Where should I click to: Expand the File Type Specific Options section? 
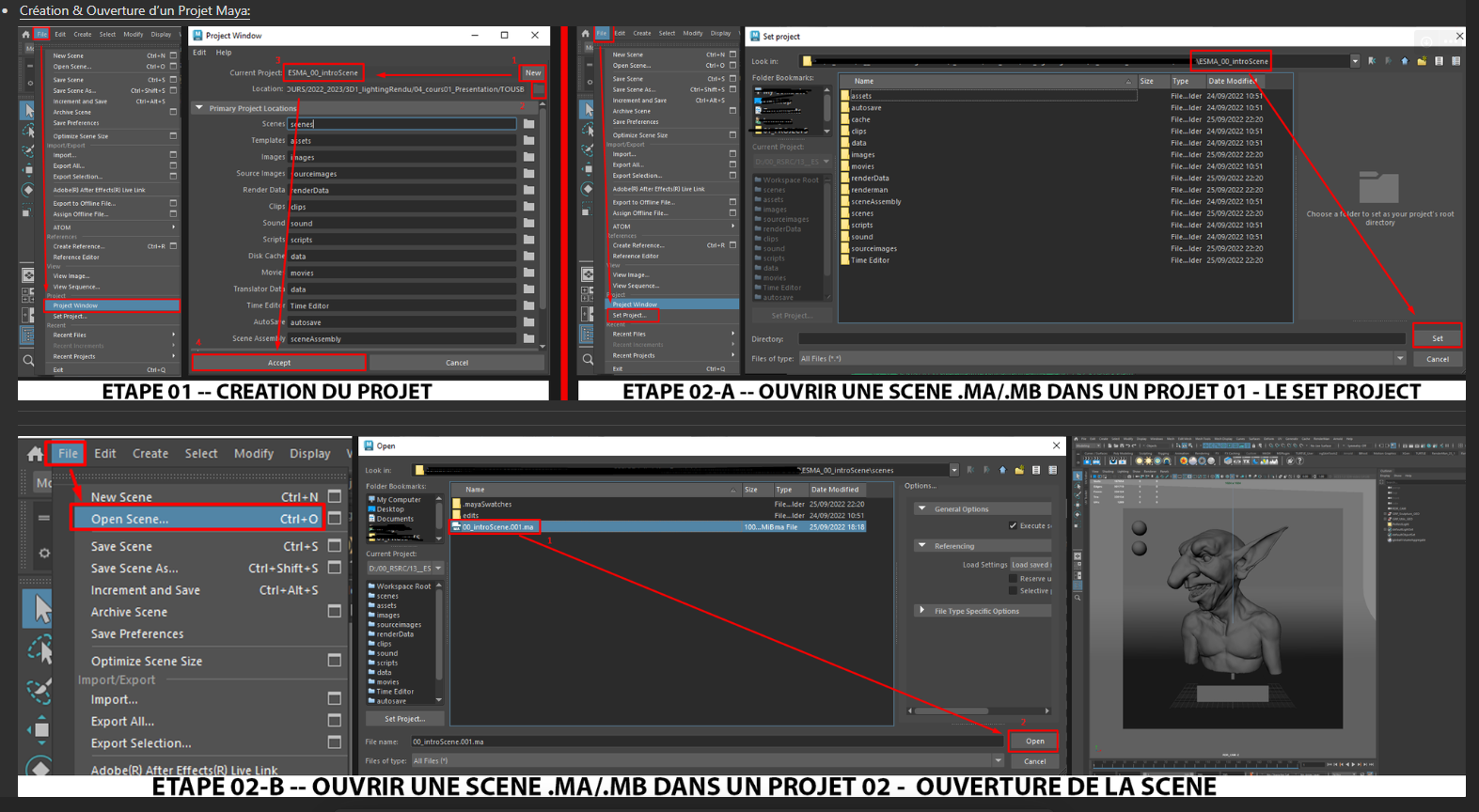click(x=921, y=611)
